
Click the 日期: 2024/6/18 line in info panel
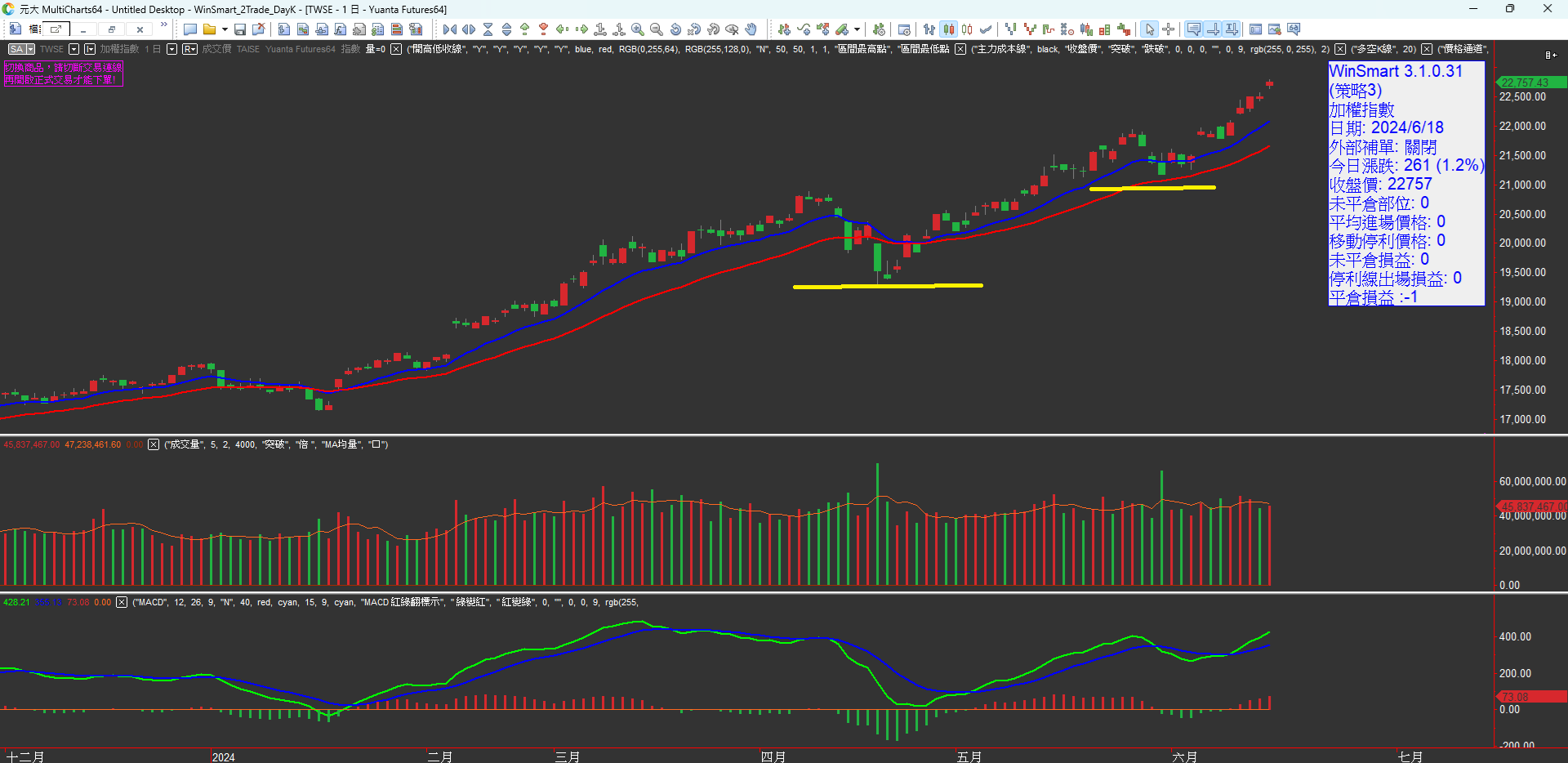(1387, 128)
